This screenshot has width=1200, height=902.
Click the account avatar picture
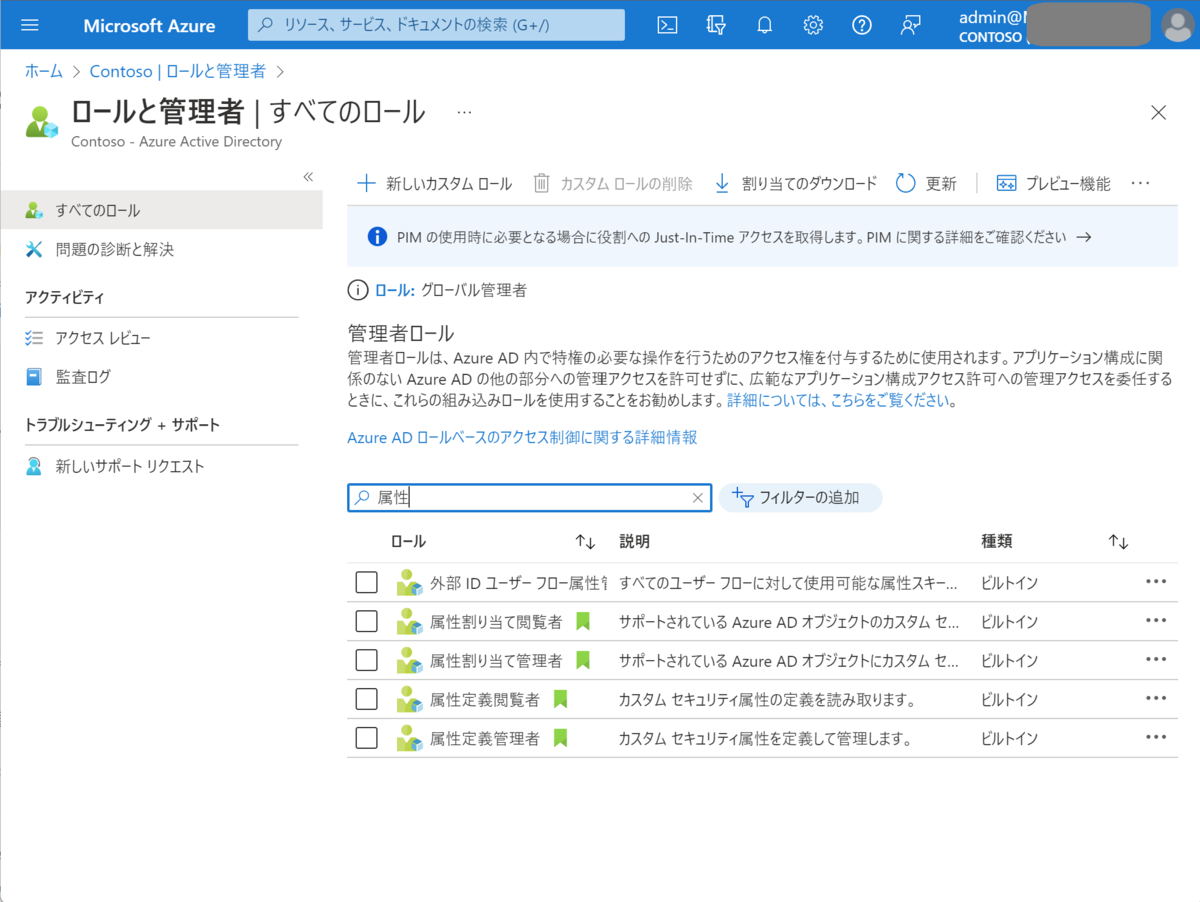pos(1178,25)
